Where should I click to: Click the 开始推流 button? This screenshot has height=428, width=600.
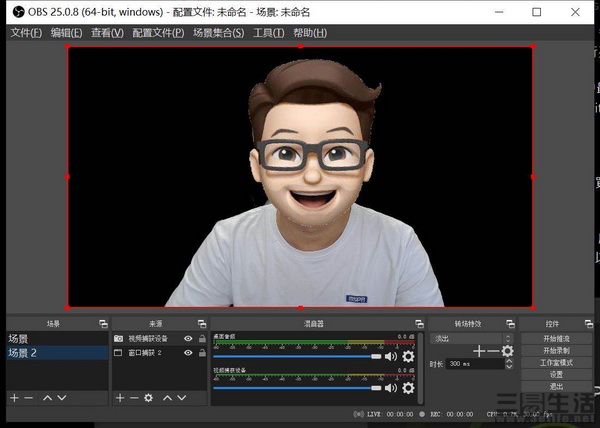pos(556,338)
